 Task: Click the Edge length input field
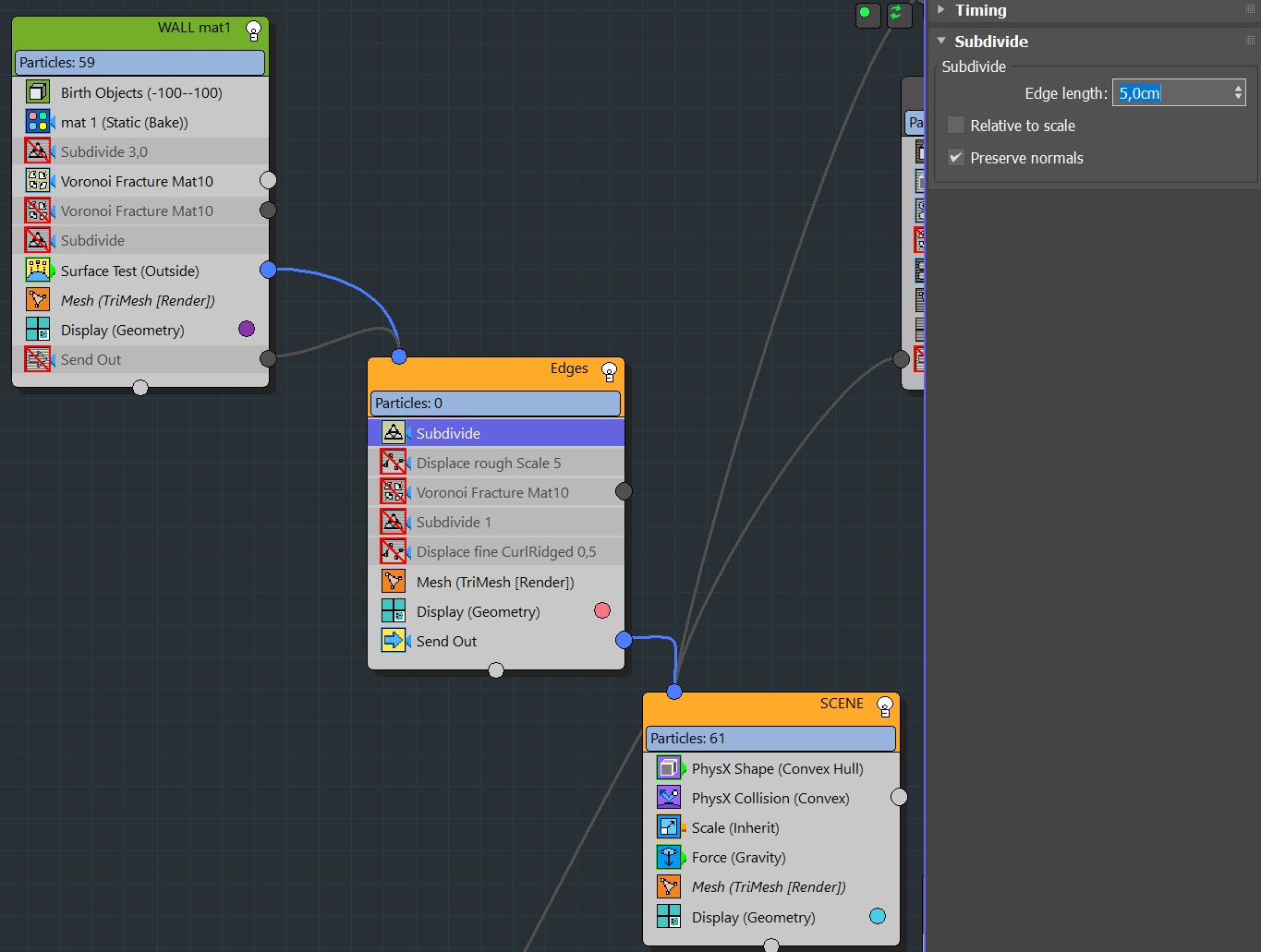point(1170,93)
